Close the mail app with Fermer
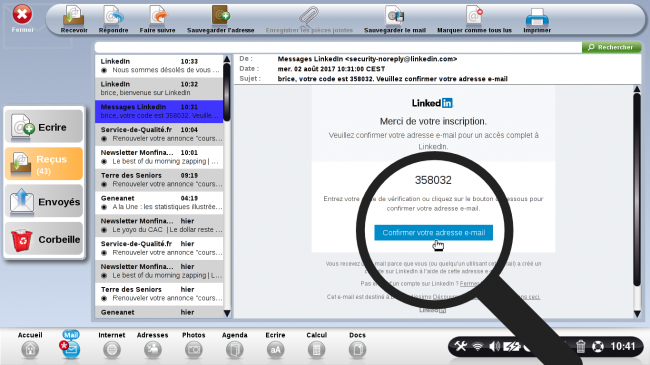 pos(22,18)
